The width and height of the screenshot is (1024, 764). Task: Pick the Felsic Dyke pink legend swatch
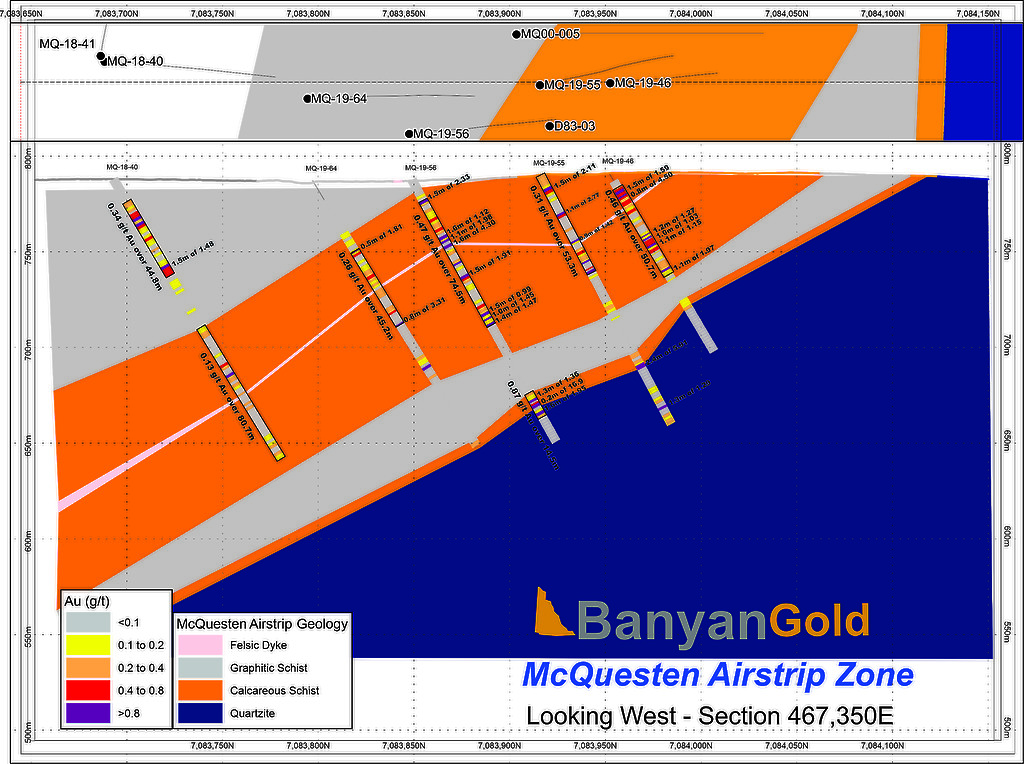click(199, 645)
